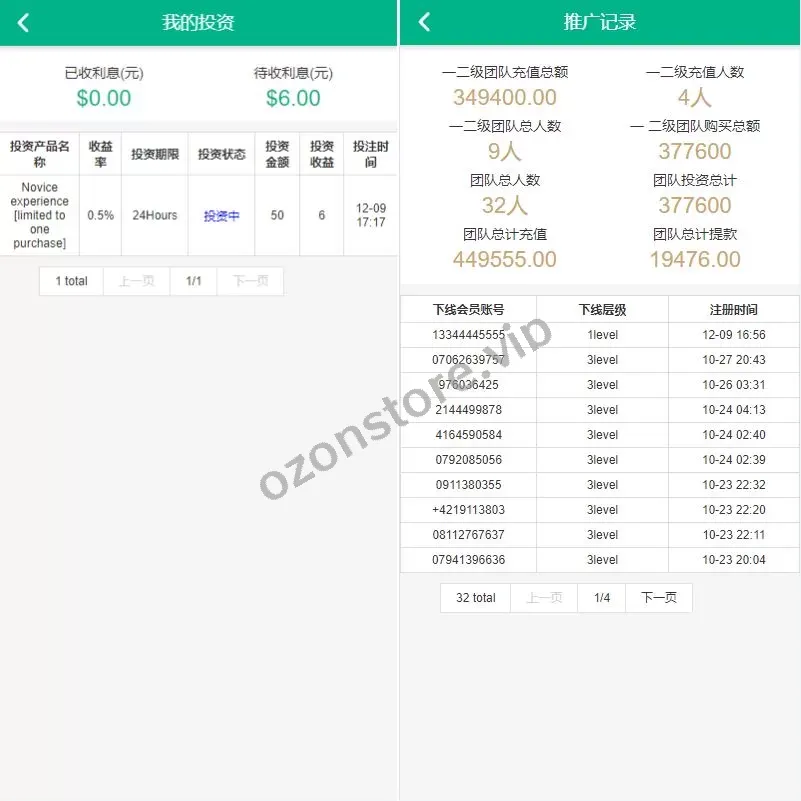Open member account 13344445555 row
This screenshot has width=801, height=801.
pos(468,335)
